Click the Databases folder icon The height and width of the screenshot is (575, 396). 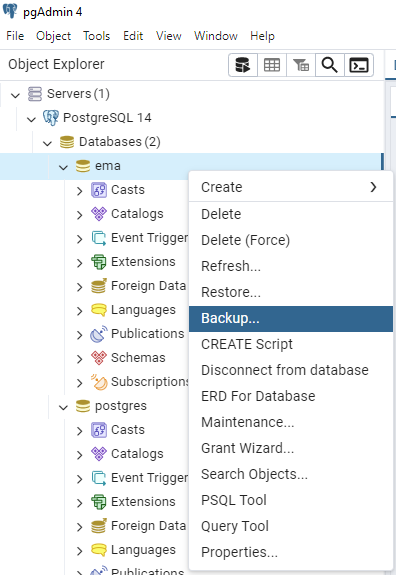pos(67,142)
